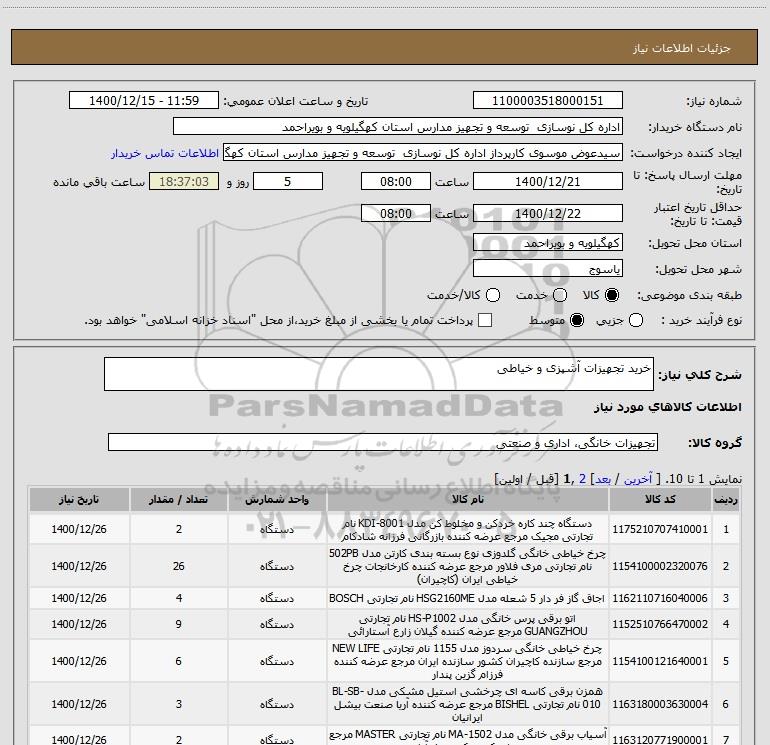The image size is (770, 745).
Task: Click the response deadline date 1400/12/21
Action: coord(548,182)
